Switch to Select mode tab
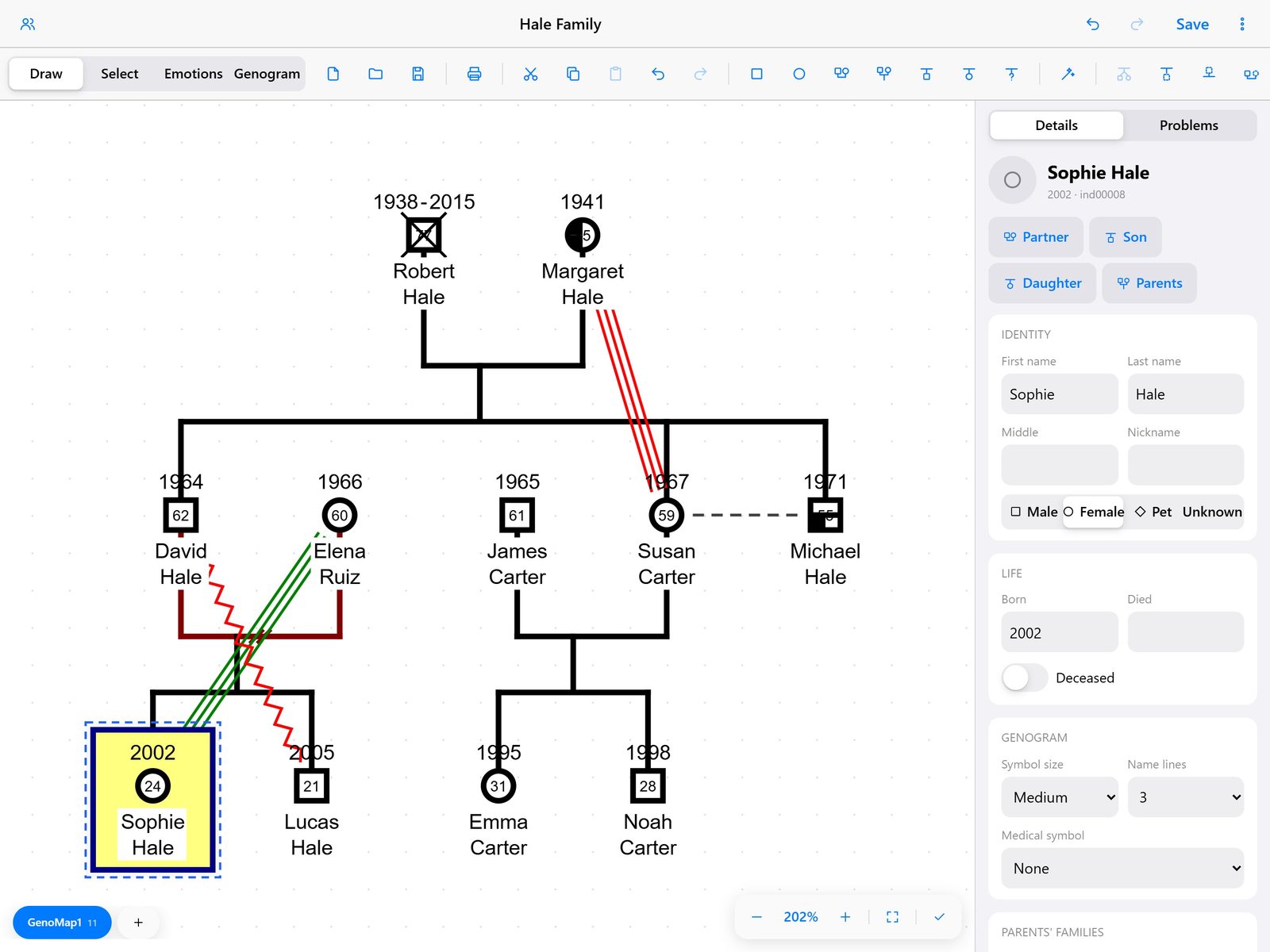Viewport: 1270px width, 952px height. coord(119,74)
